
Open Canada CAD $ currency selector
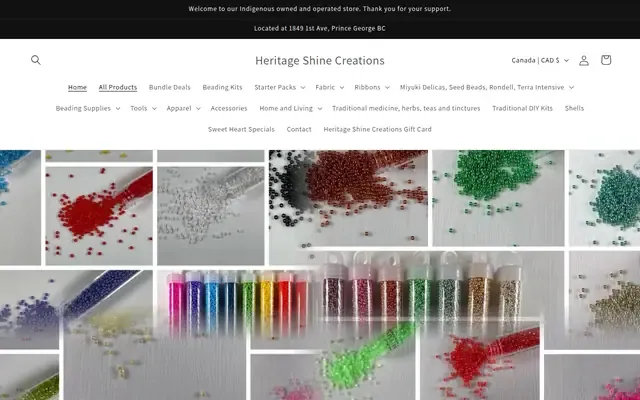(540, 60)
